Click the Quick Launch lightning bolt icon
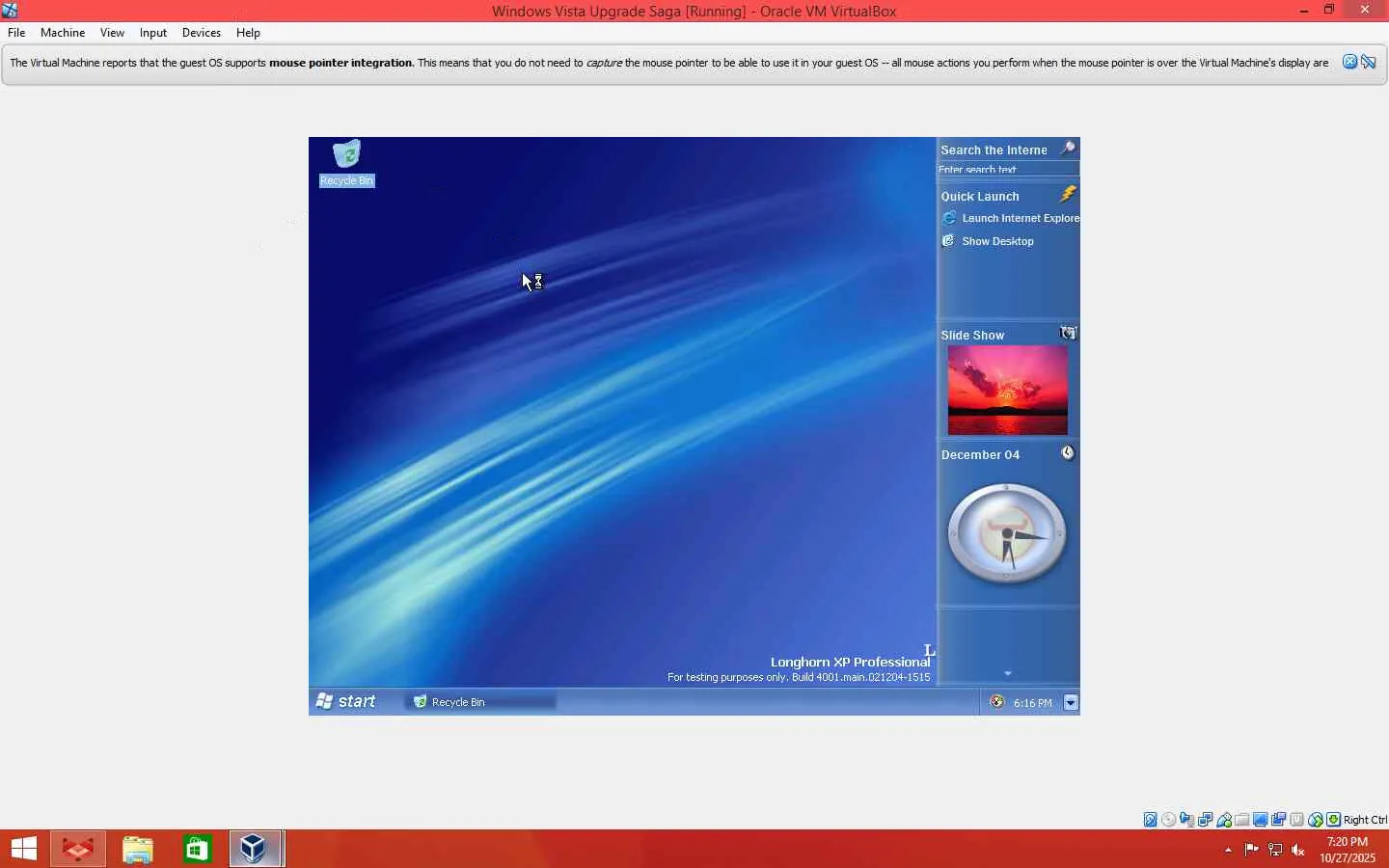This screenshot has width=1389, height=868. (1068, 194)
